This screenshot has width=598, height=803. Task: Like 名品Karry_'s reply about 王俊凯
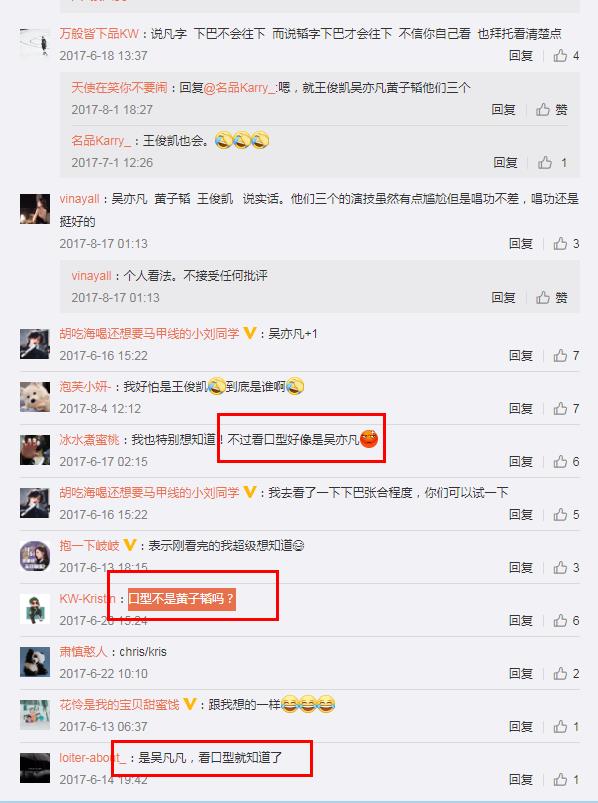552,163
